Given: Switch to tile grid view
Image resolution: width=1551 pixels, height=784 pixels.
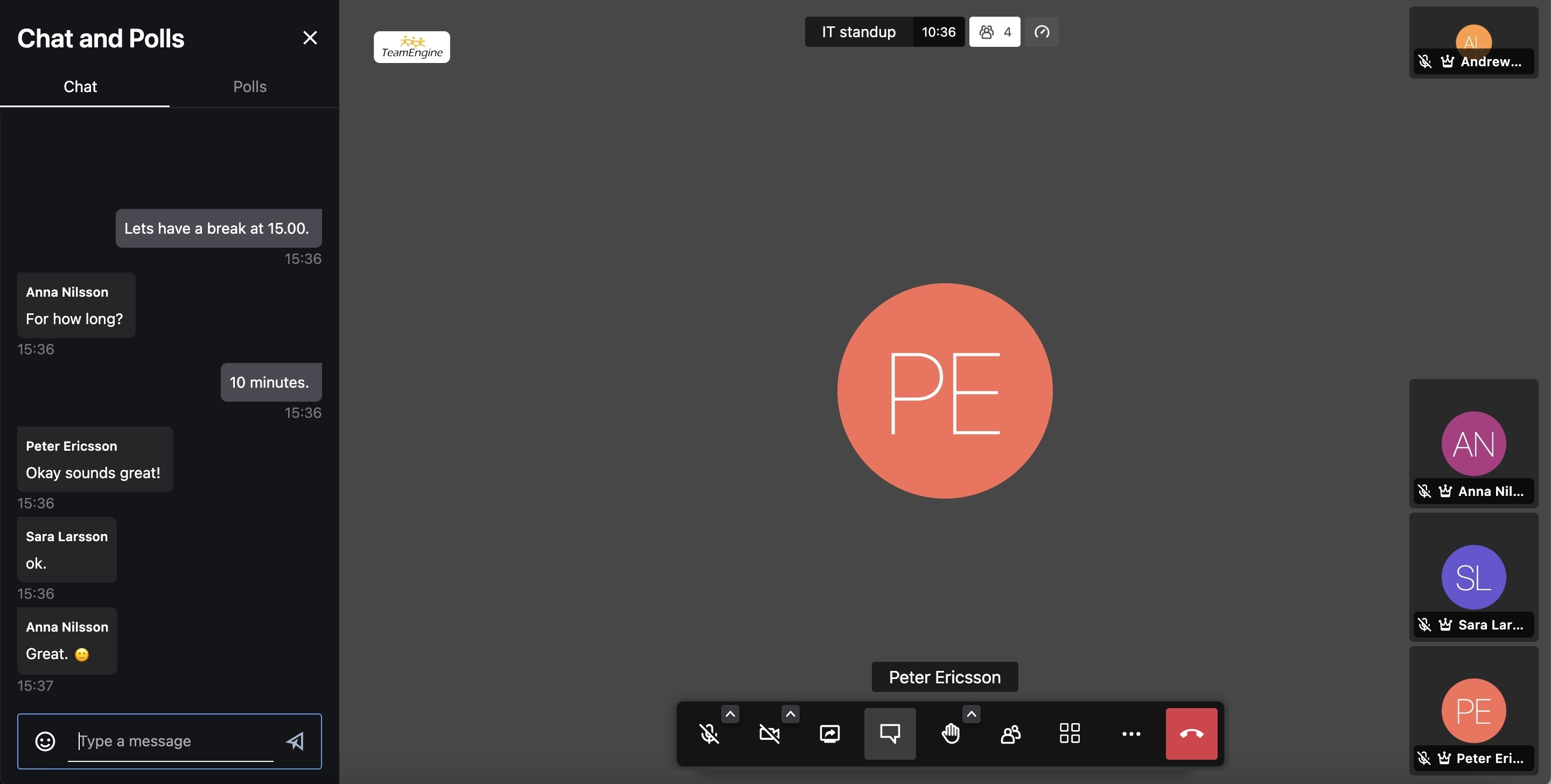Looking at the screenshot, I should (x=1070, y=733).
